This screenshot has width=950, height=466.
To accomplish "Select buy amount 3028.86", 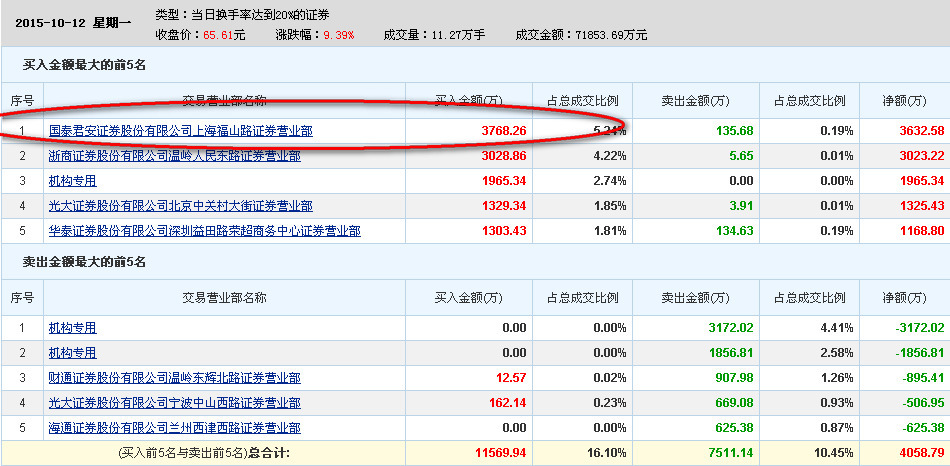I will pyautogui.click(x=504, y=156).
